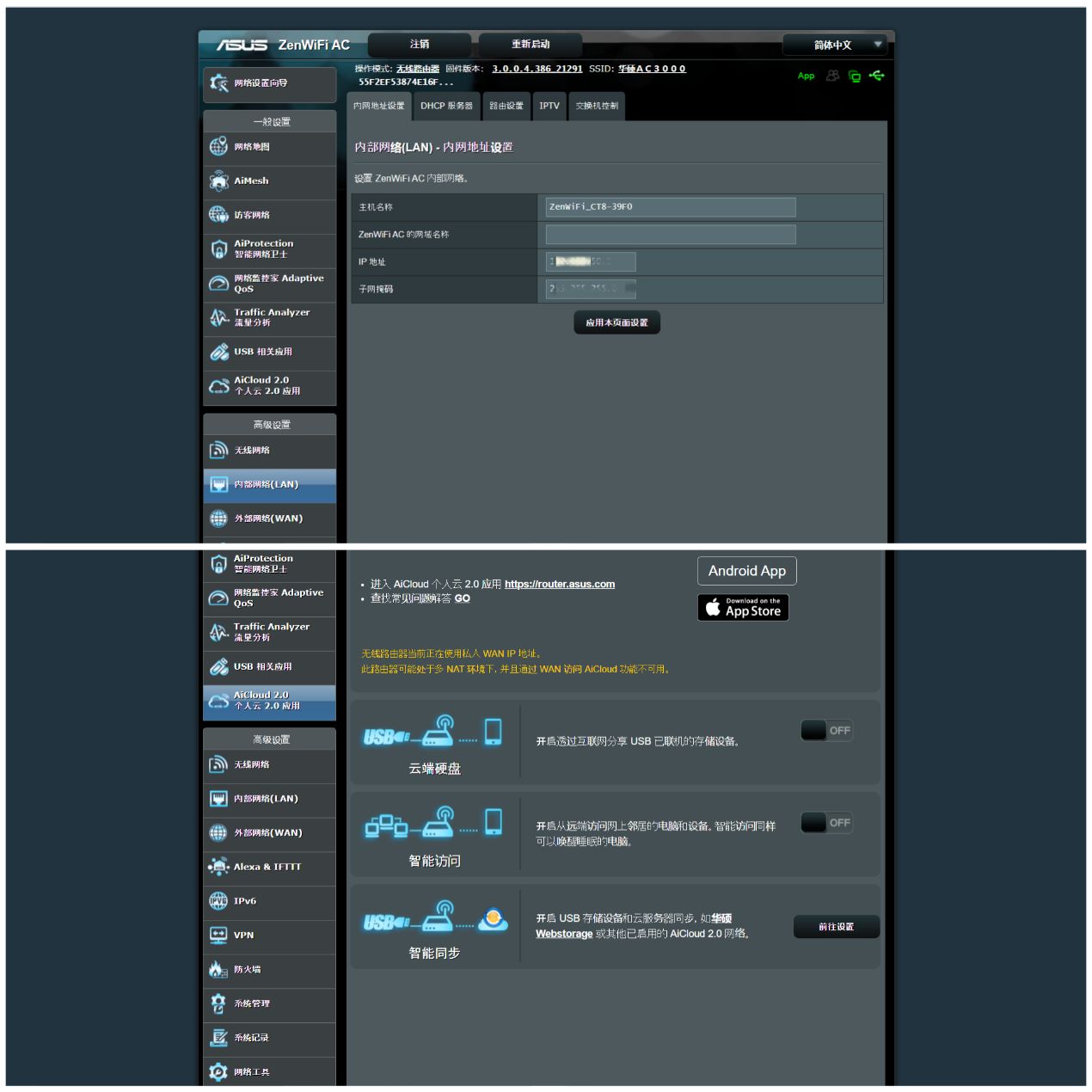Click the GO link for FAQ

(x=463, y=598)
